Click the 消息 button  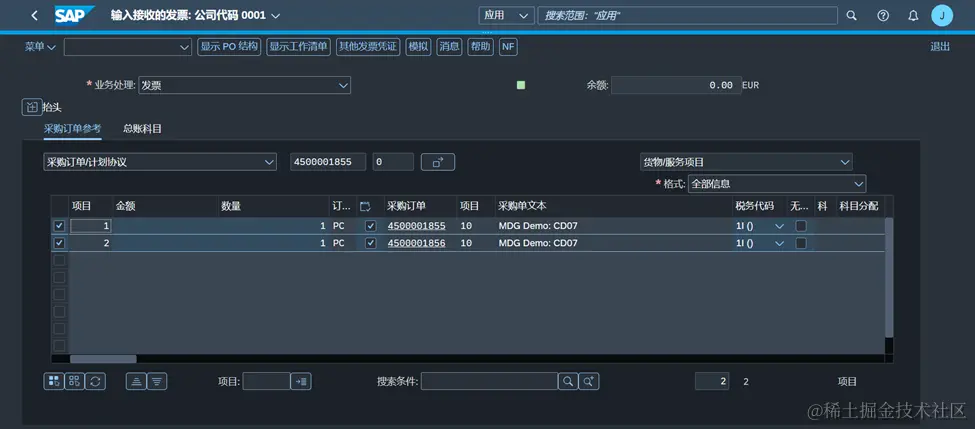449,47
